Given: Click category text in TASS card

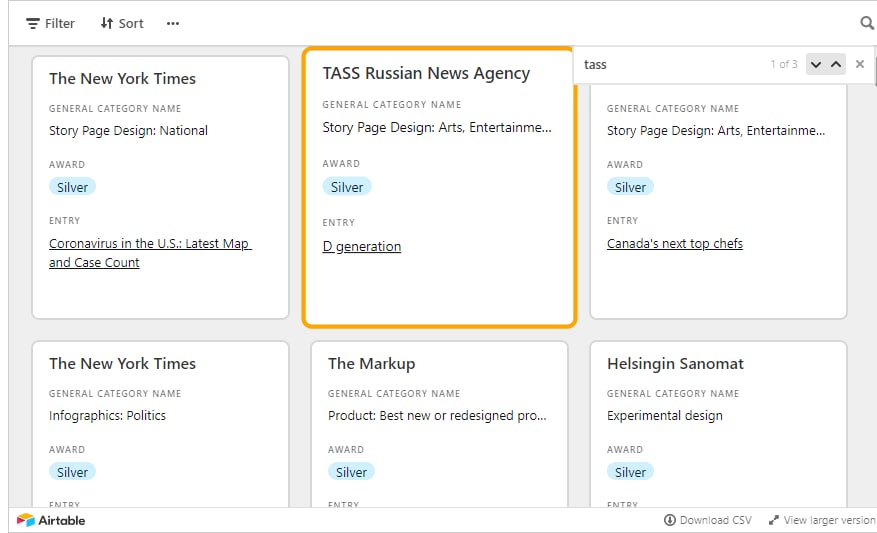Looking at the screenshot, I should coord(437,128).
